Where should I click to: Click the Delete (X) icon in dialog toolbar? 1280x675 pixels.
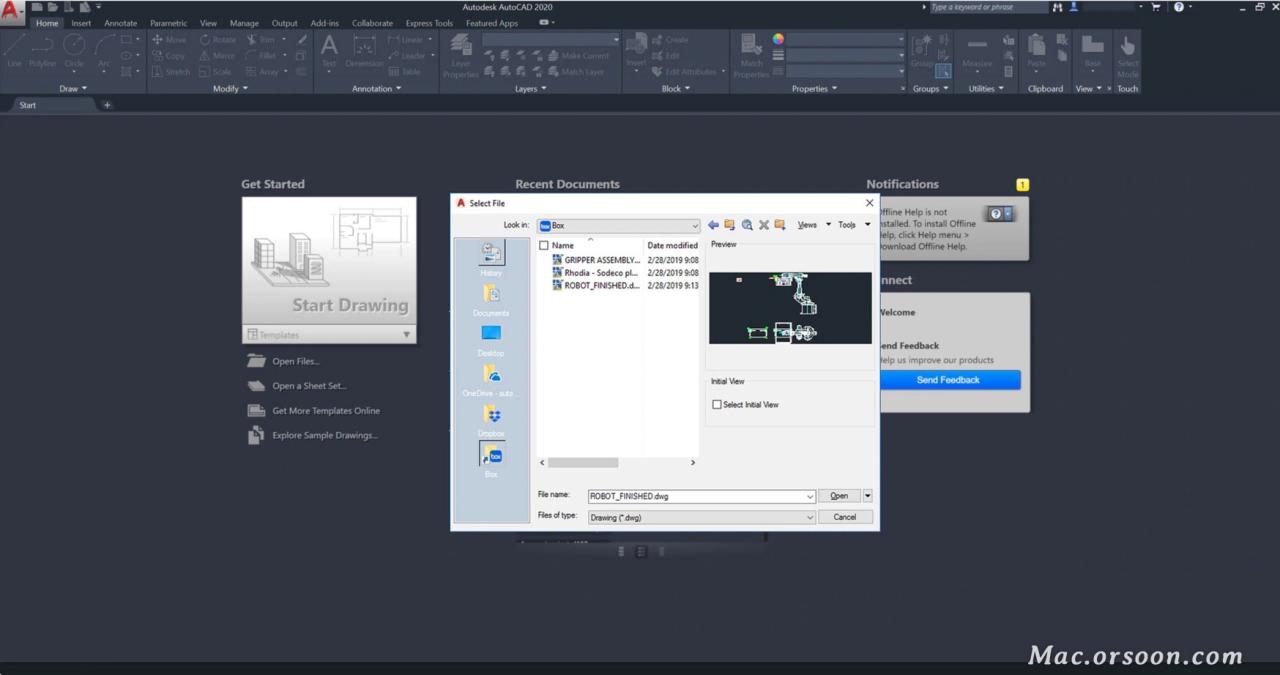click(x=764, y=225)
